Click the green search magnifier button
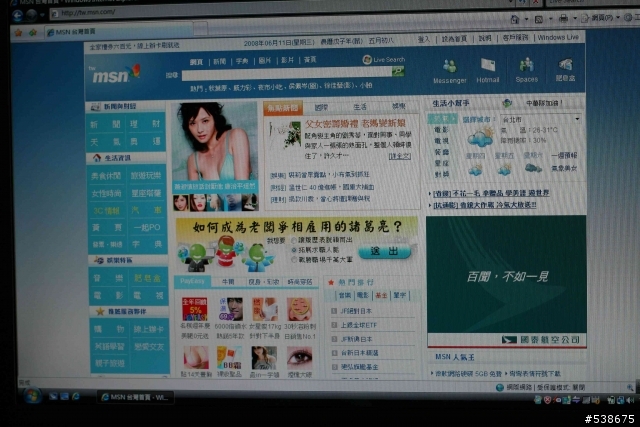Image resolution: width=640 pixels, height=427 pixels. click(398, 72)
